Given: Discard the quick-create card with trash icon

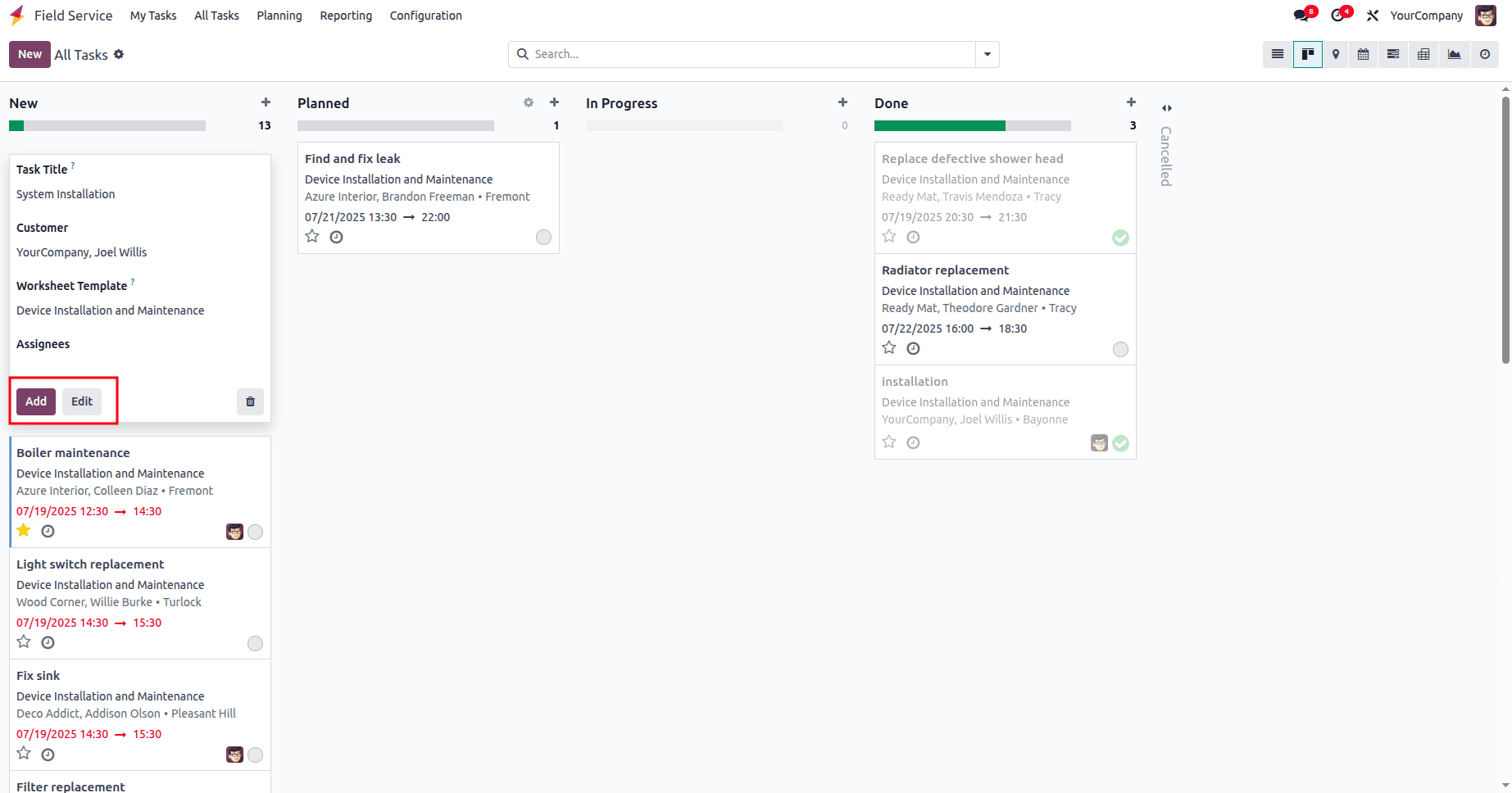Looking at the screenshot, I should click(251, 401).
